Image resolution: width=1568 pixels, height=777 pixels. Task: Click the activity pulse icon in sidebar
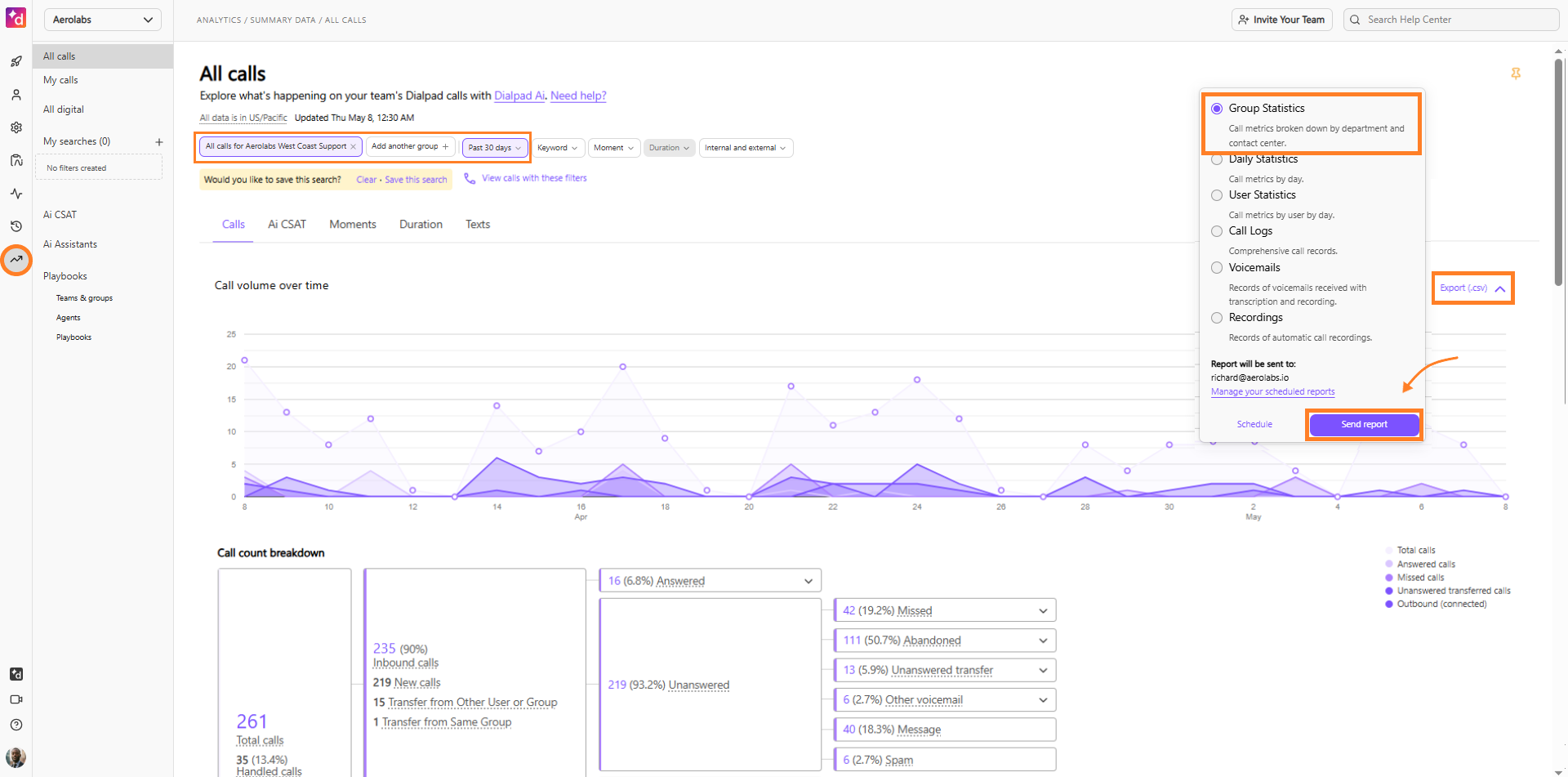pyautogui.click(x=16, y=194)
